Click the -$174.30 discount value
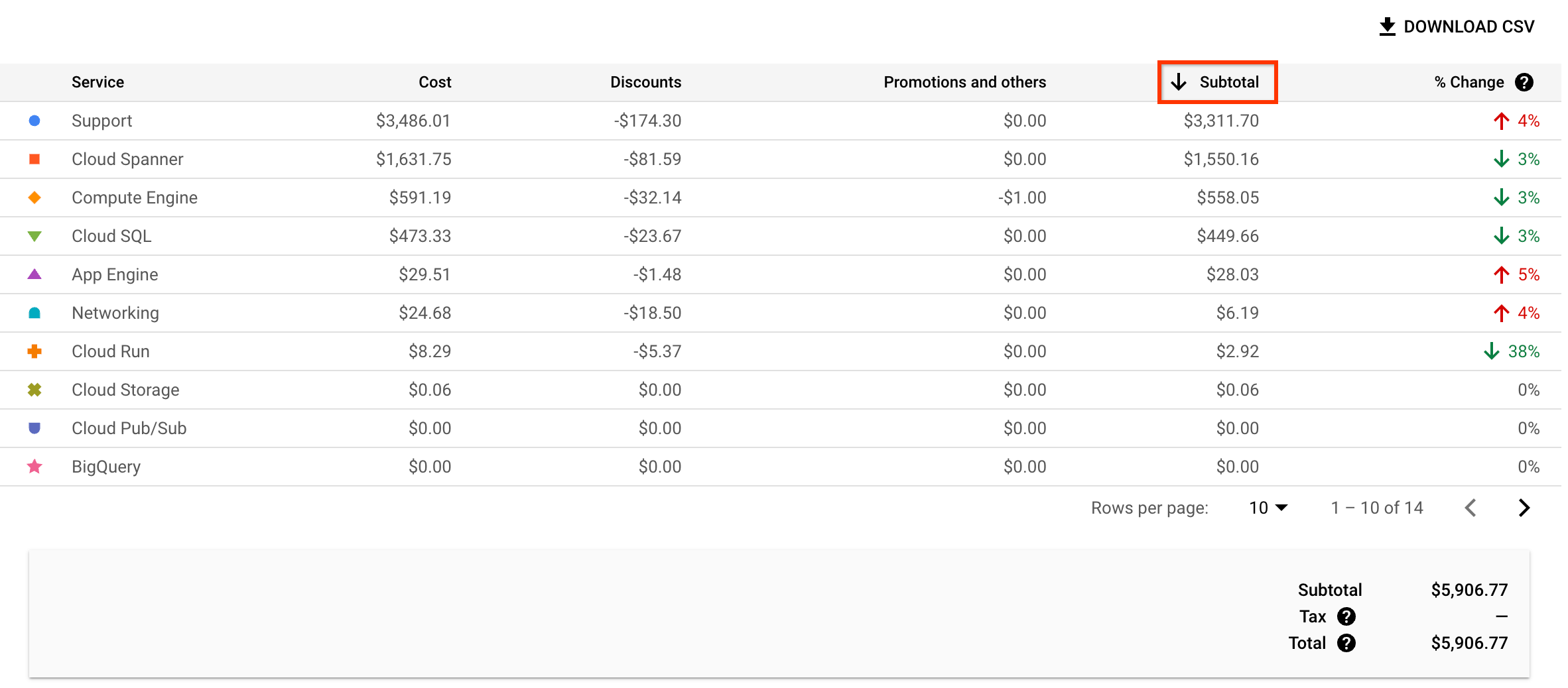Image resolution: width=1568 pixels, height=688 pixels. (x=647, y=121)
